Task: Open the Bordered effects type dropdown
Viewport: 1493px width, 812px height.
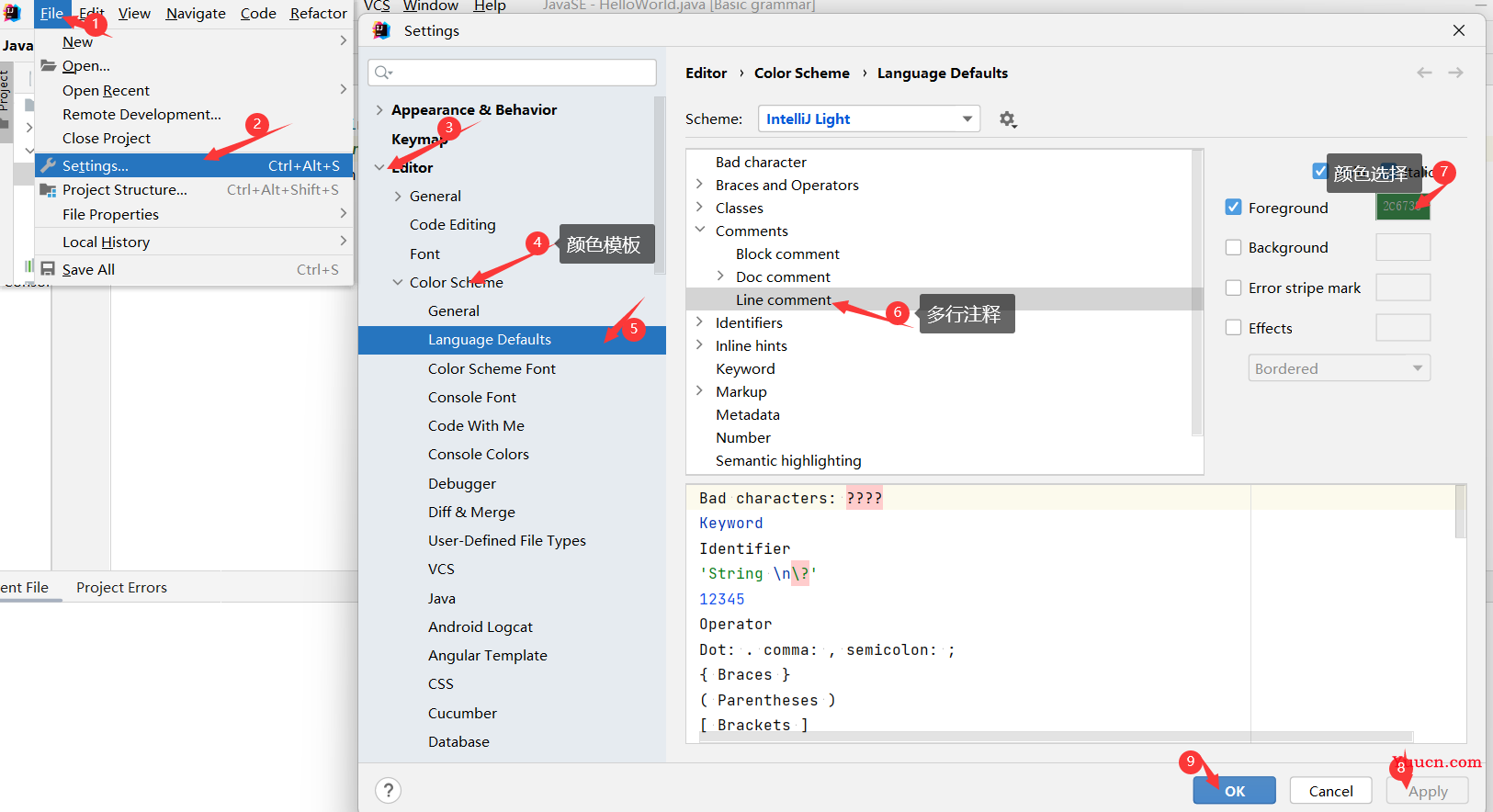Action: click(1339, 368)
